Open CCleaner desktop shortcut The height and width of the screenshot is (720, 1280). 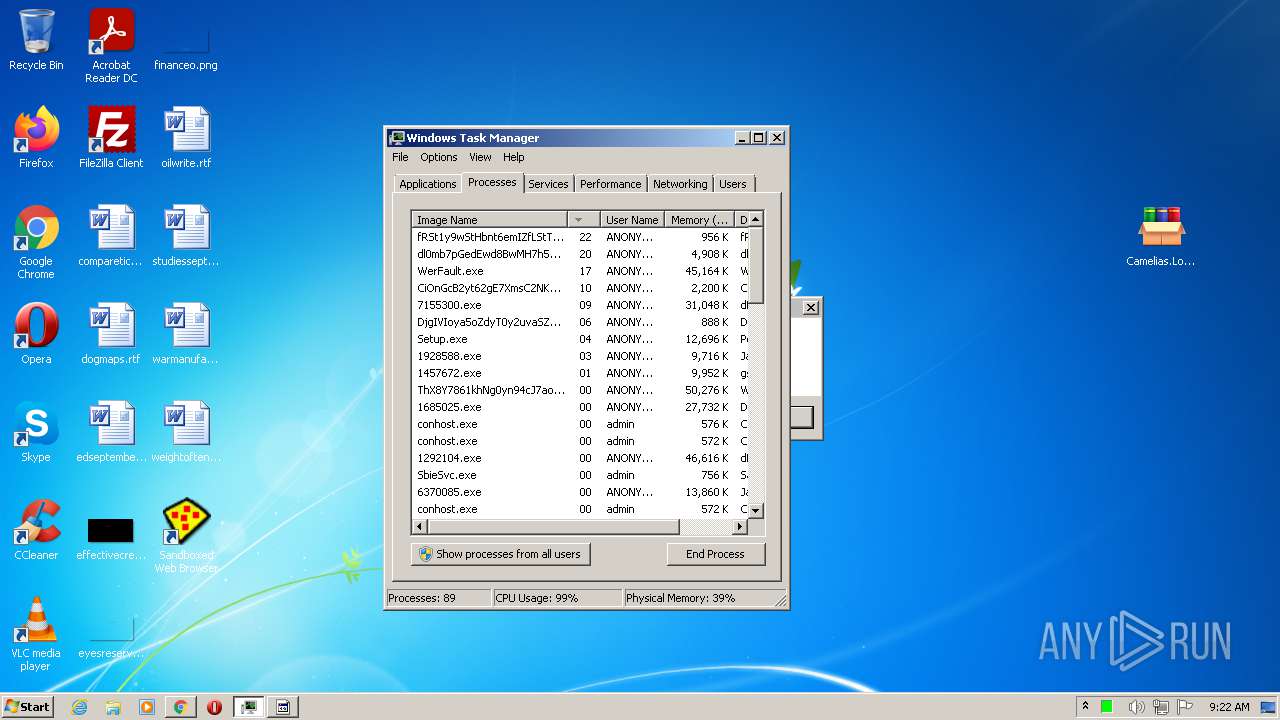pyautogui.click(x=36, y=530)
